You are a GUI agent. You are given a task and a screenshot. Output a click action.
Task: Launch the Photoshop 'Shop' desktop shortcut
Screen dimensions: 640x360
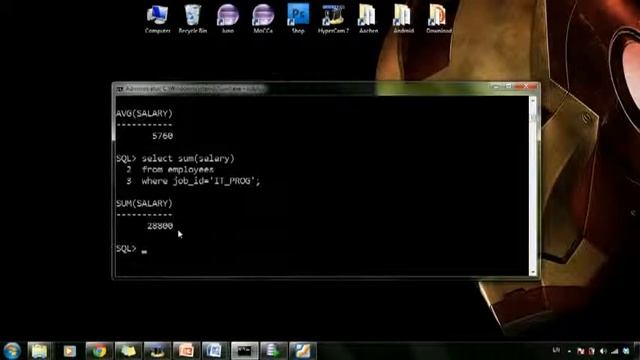(x=298, y=19)
